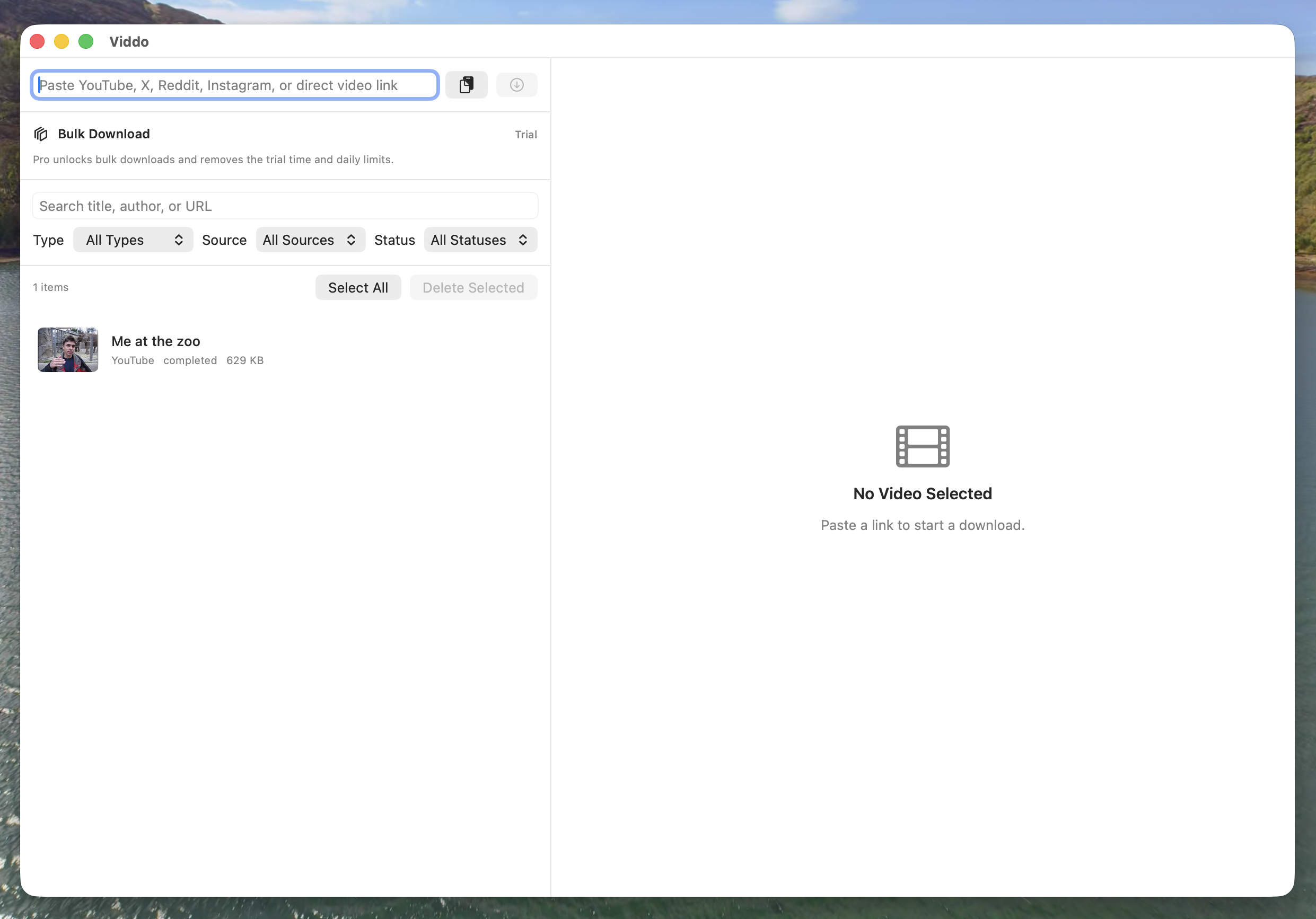1316x919 pixels.
Task: Click the paste-from-clipboard icon button
Action: click(x=466, y=85)
